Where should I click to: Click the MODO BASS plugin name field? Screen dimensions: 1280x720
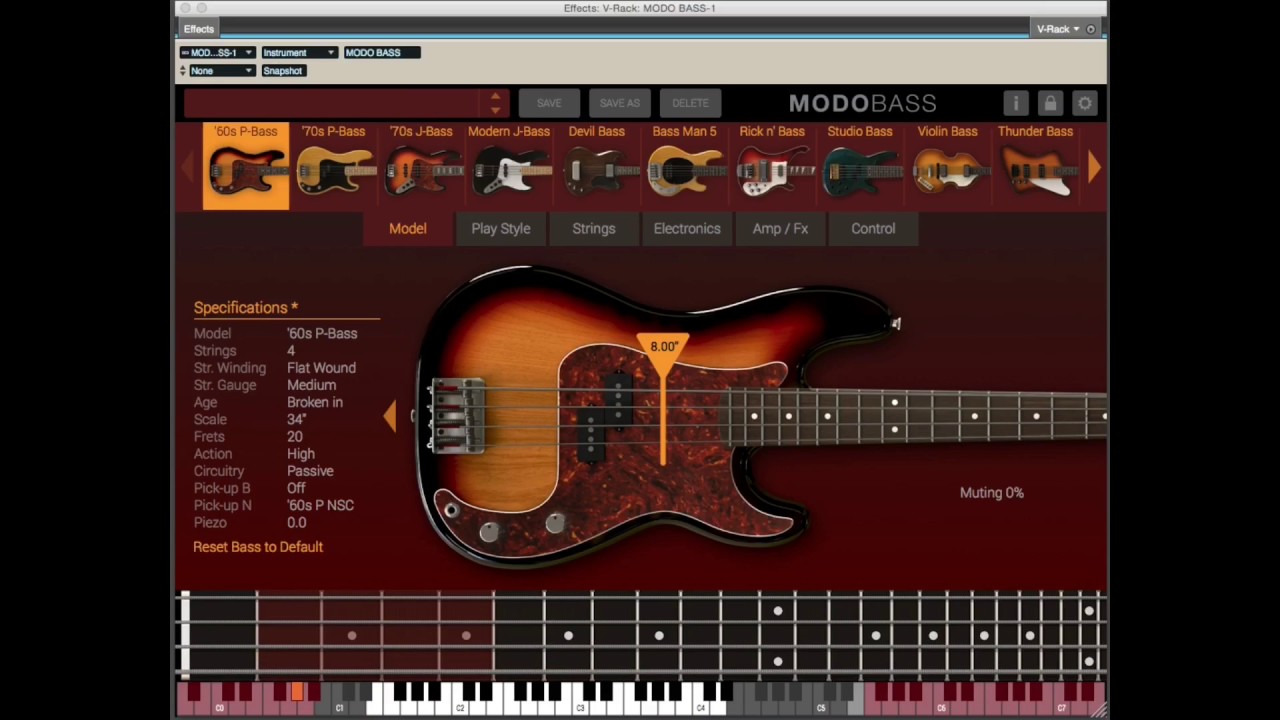(382, 53)
